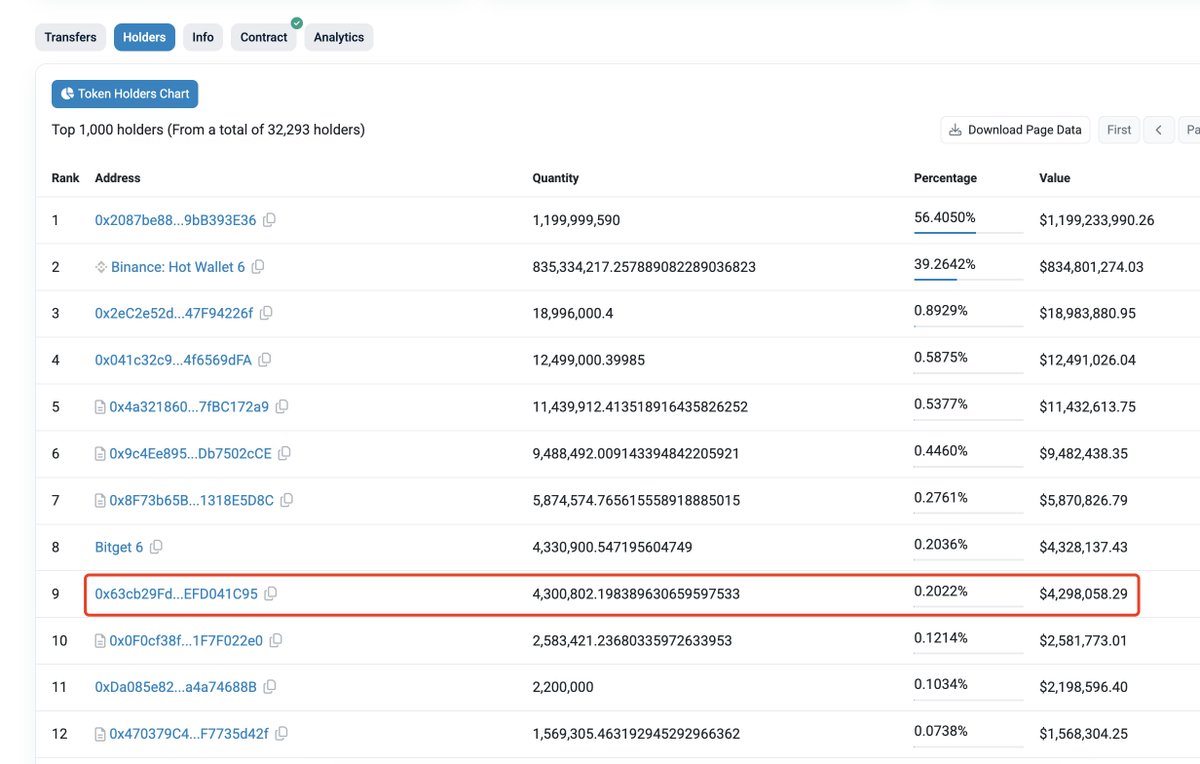Image resolution: width=1200 pixels, height=764 pixels.
Task: Open the verified Contract tab
Action: coord(264,37)
